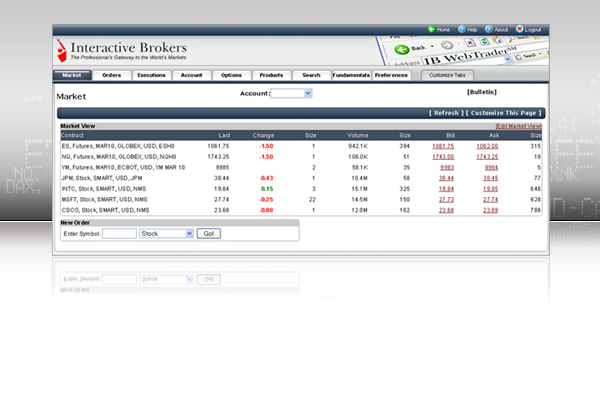Image resolution: width=600 pixels, height=400 pixels.
Task: Select the MSFT Stock contract row text
Action: (104, 200)
